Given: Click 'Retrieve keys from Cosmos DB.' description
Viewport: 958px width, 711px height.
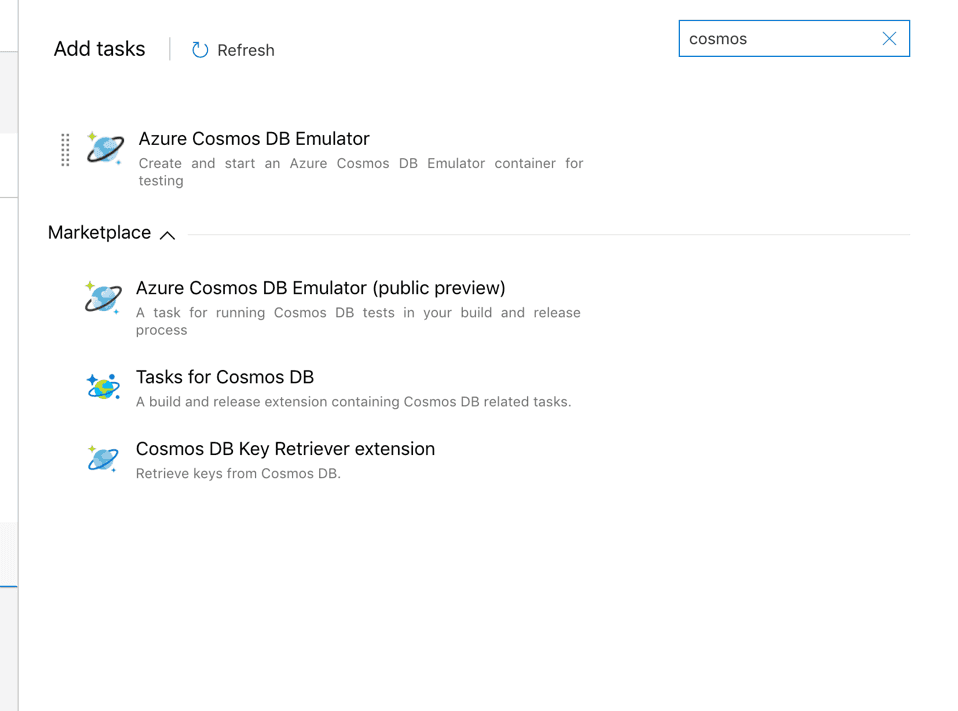Looking at the screenshot, I should pos(238,473).
